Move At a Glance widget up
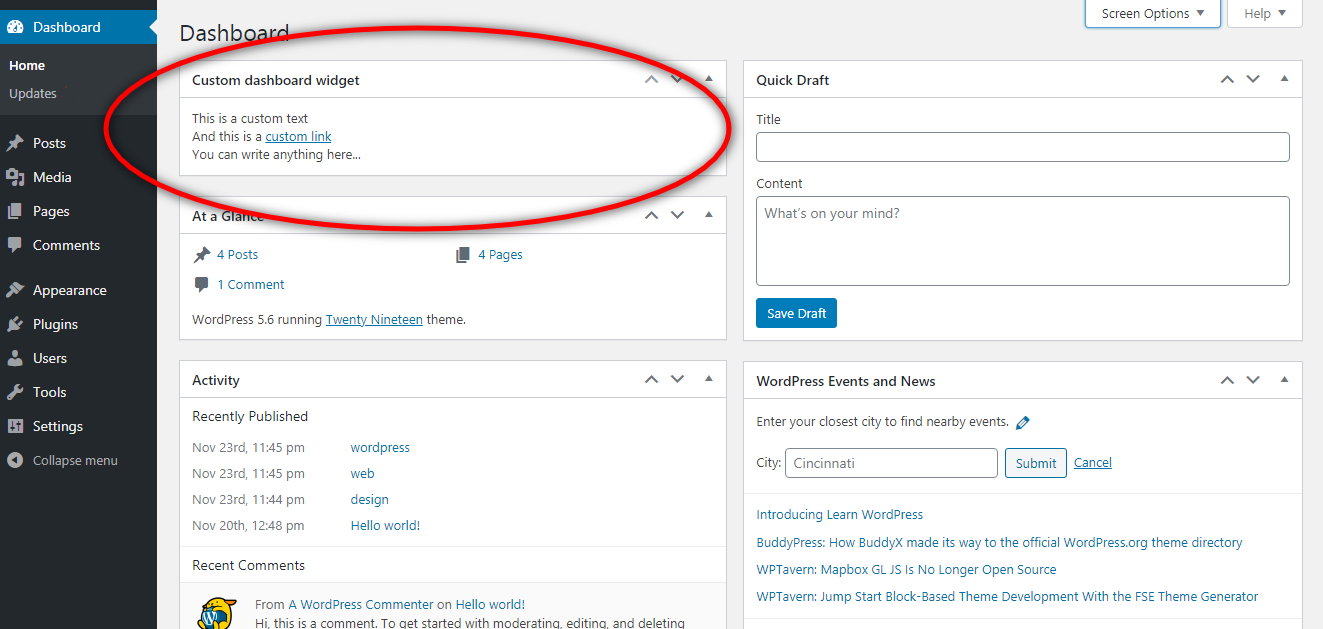The width and height of the screenshot is (1323, 629). (652, 215)
